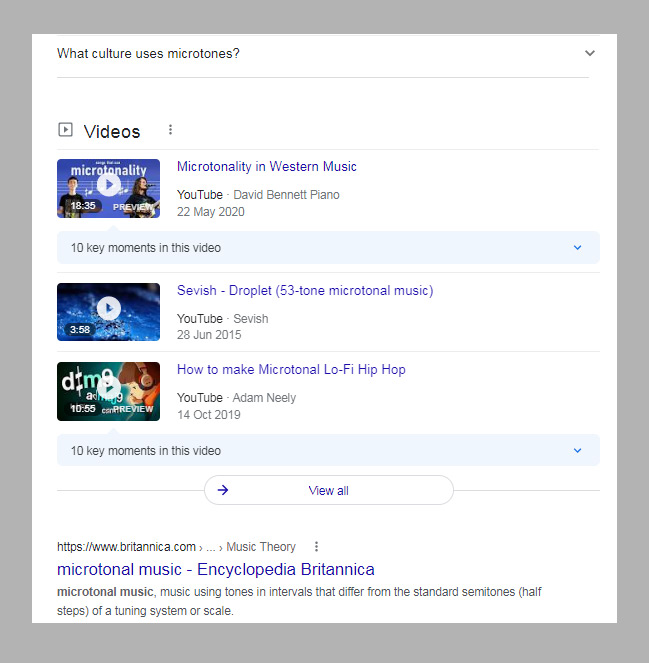This screenshot has height=663, width=649.
Task: Click the arrow icon in View all button
Action: [223, 490]
